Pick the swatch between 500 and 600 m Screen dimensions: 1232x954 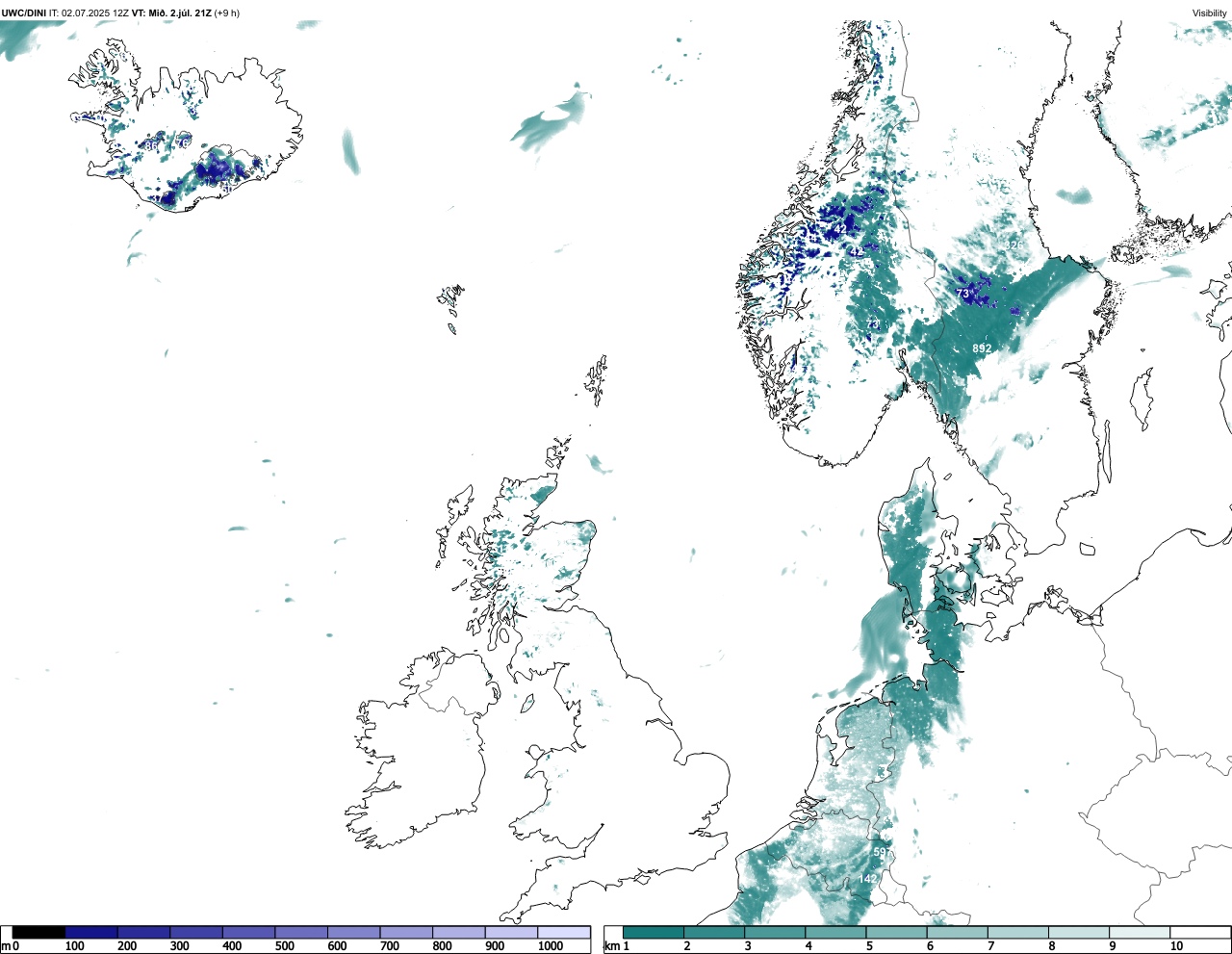(301, 933)
